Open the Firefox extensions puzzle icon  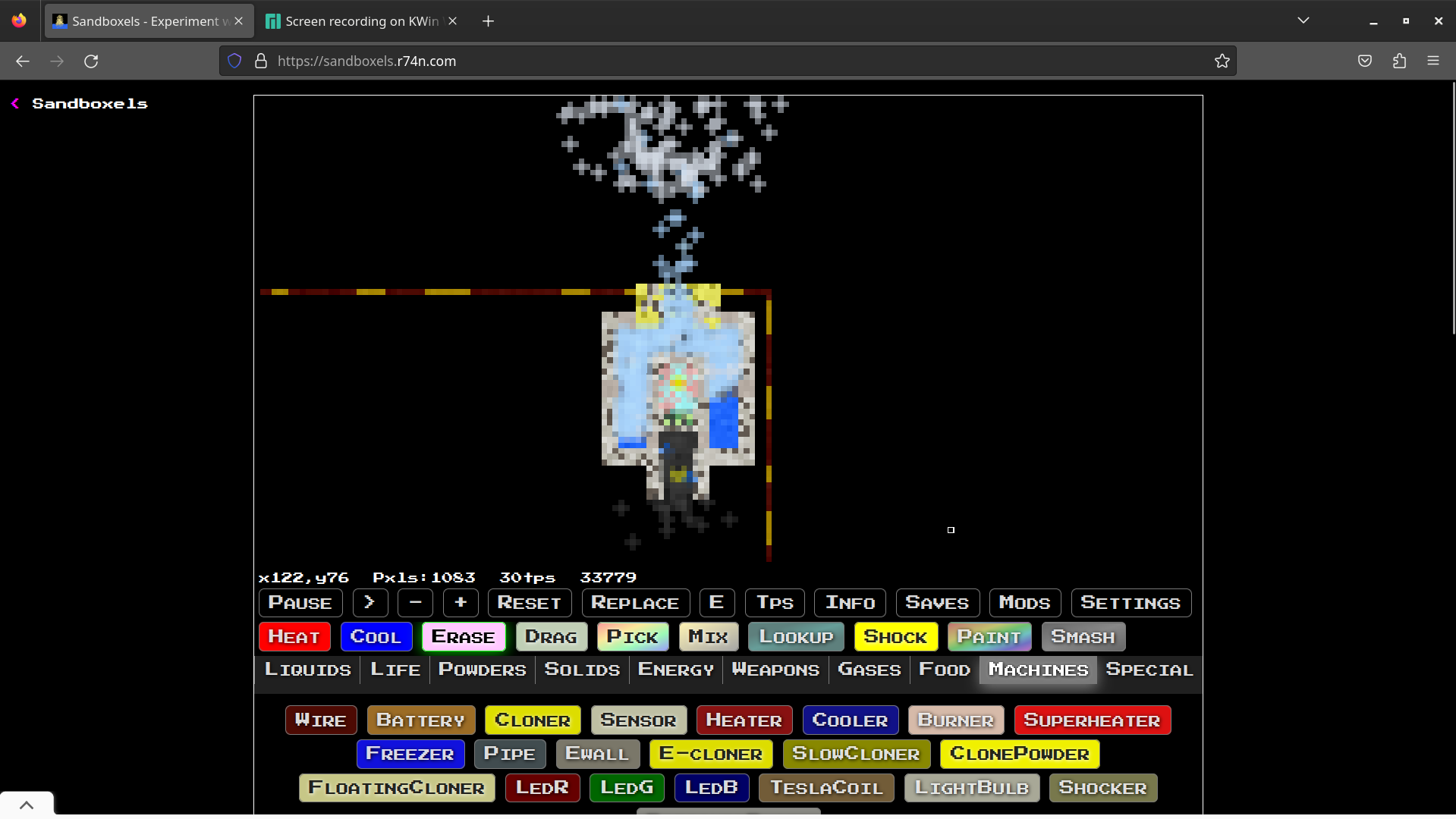coord(1399,61)
